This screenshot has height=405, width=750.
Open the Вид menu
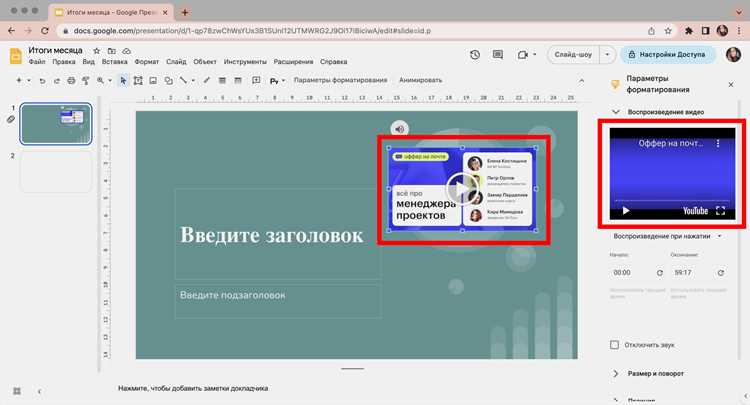(x=88, y=62)
